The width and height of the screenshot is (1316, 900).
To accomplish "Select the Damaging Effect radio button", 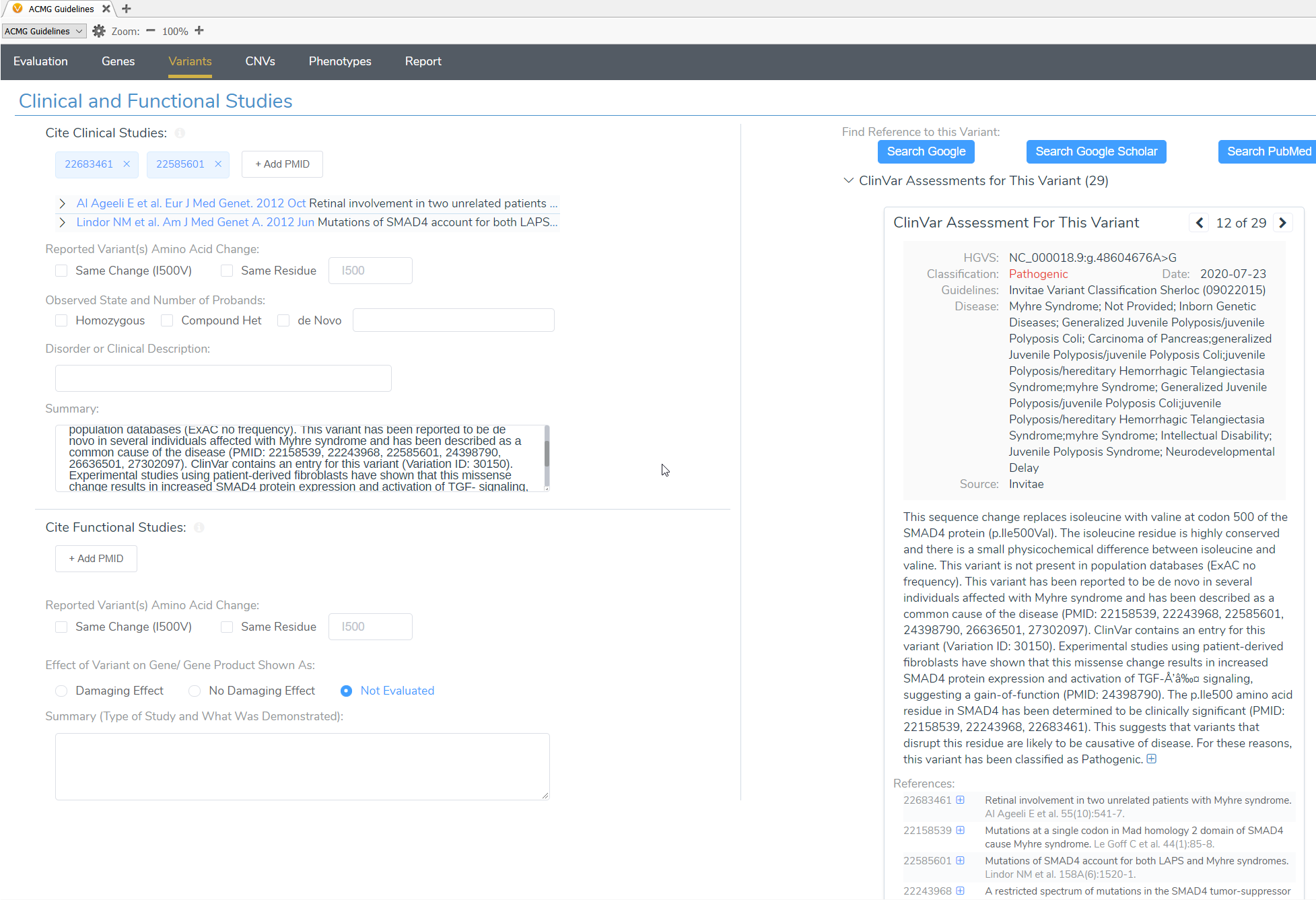I will 61,691.
